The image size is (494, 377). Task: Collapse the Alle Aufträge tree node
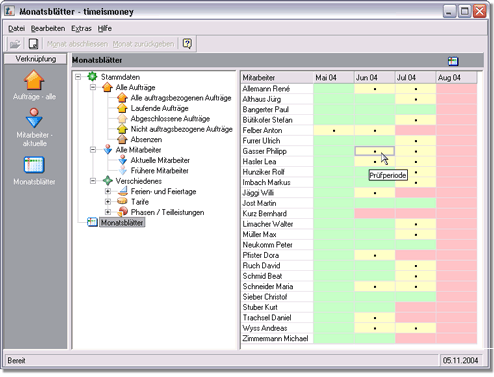[x=93, y=87]
